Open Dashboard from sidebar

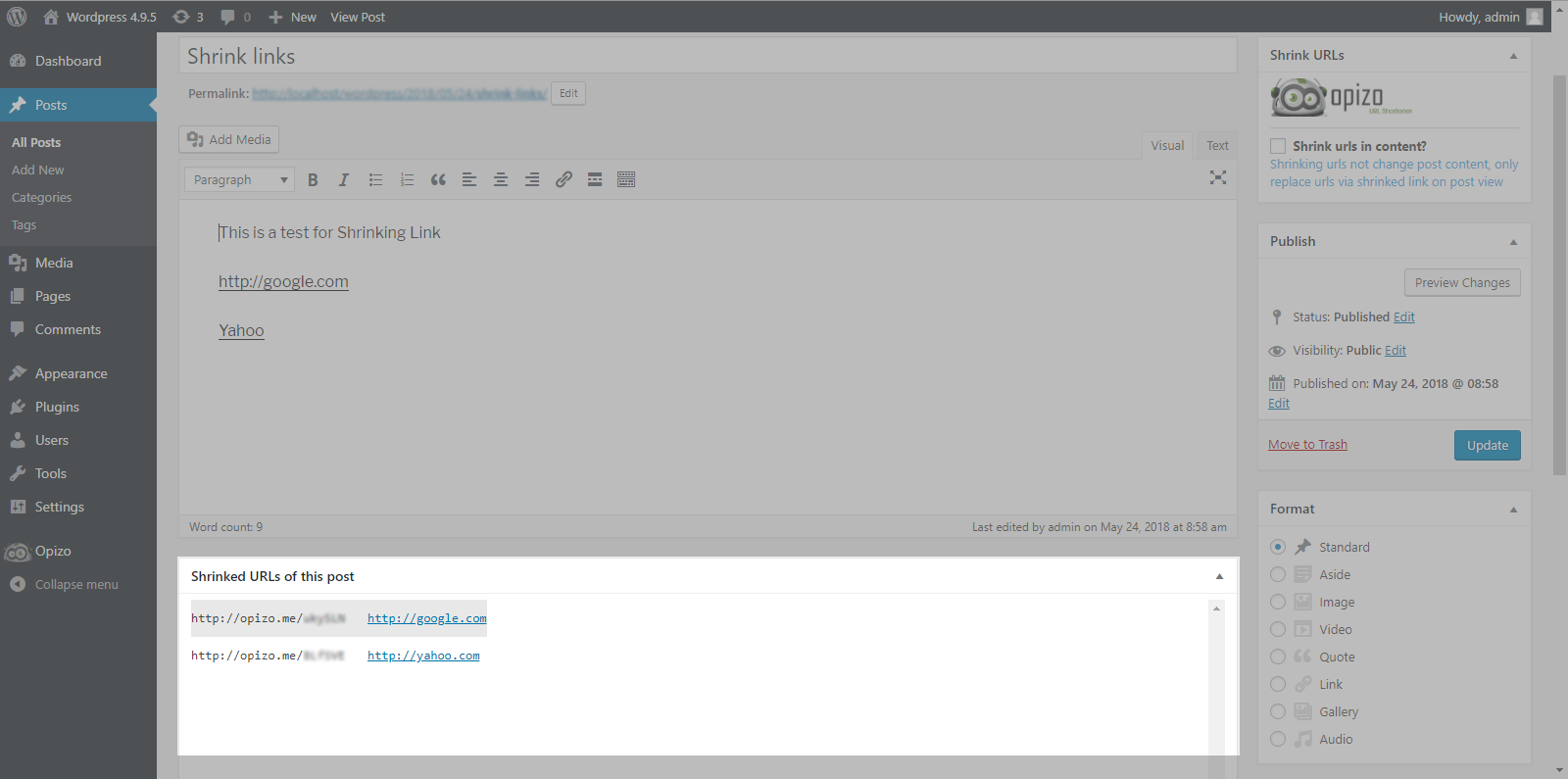click(78, 61)
